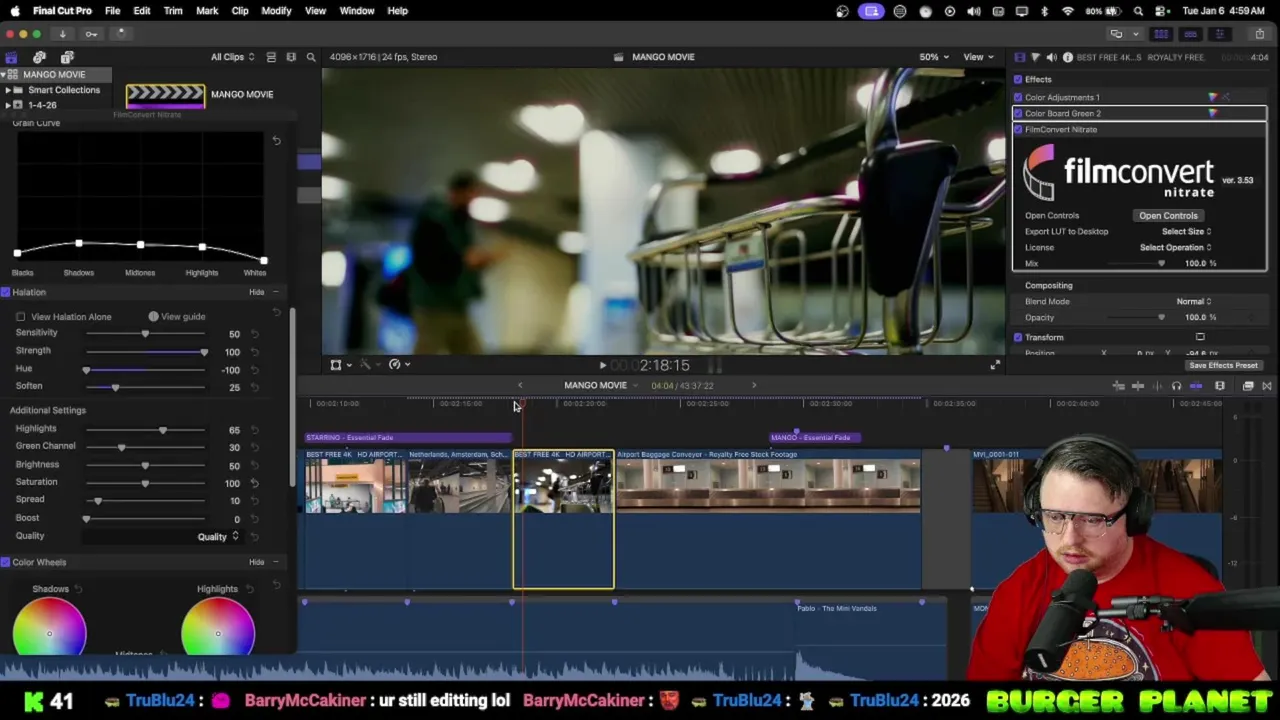Play the viewer video
The height and width of the screenshot is (720, 1280).
point(602,365)
